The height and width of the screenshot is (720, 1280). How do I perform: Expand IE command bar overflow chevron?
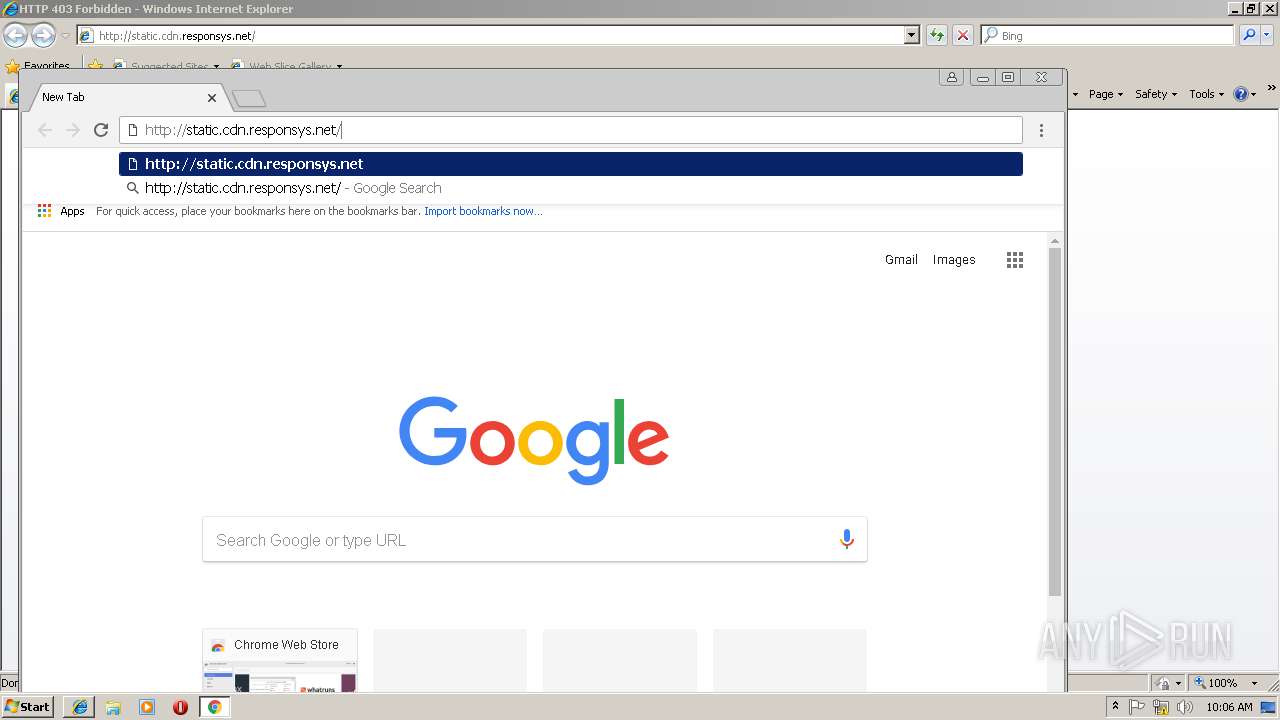tap(1272, 90)
